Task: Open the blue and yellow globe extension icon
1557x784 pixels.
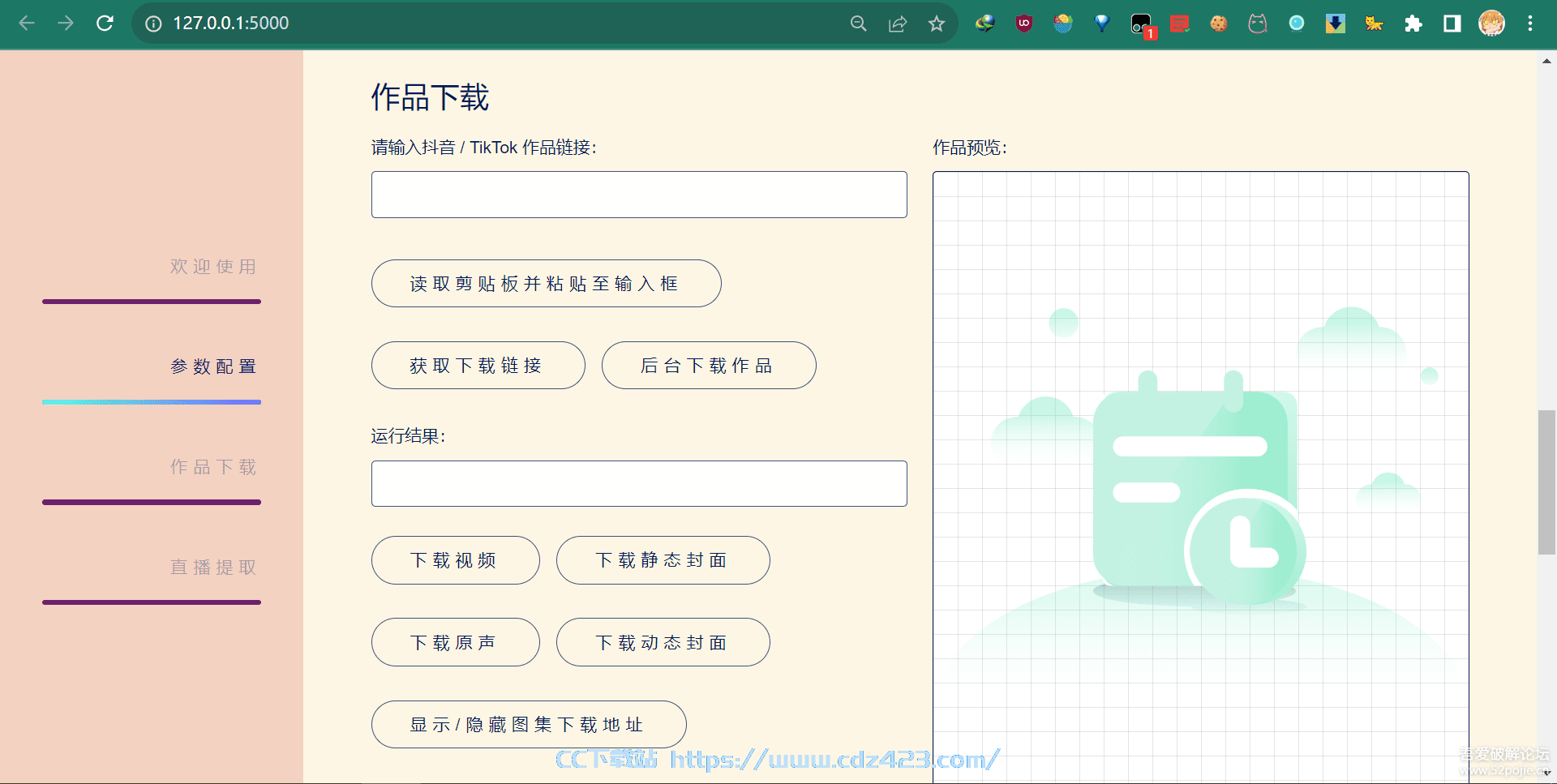Action: [1063, 24]
